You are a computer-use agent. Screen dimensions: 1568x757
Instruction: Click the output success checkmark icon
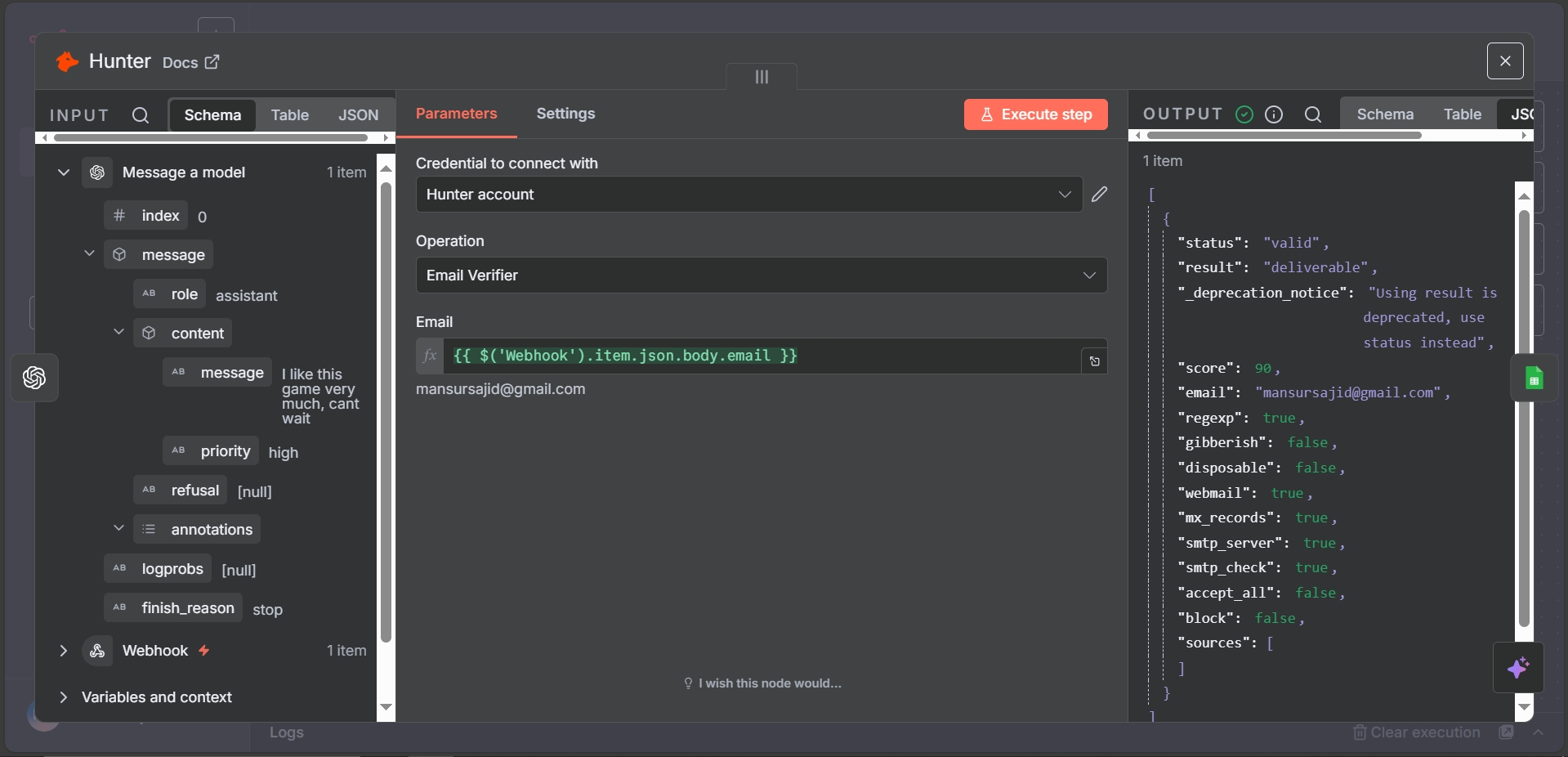1244,114
